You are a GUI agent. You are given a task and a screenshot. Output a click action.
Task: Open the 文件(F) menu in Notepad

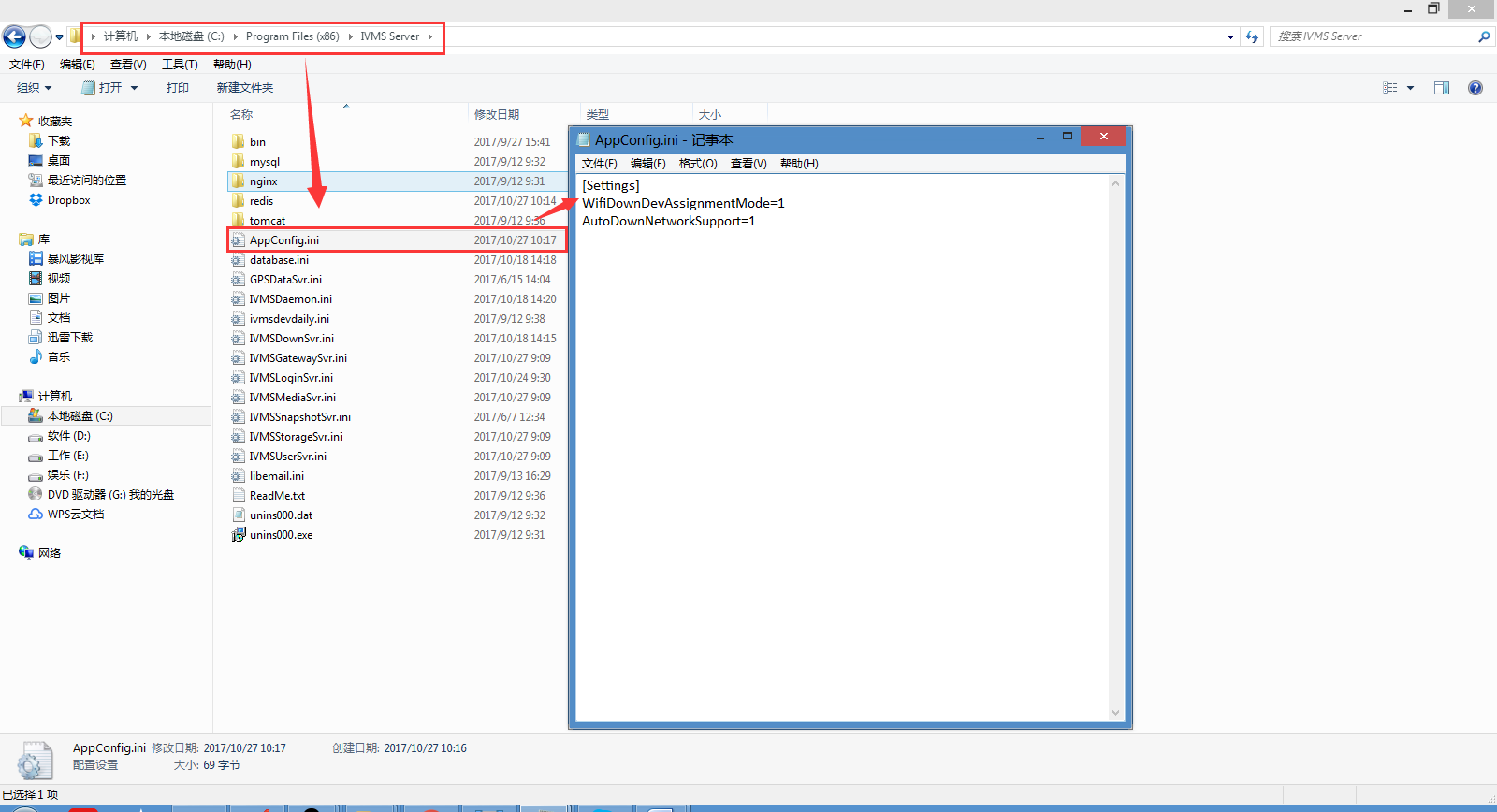(600, 164)
